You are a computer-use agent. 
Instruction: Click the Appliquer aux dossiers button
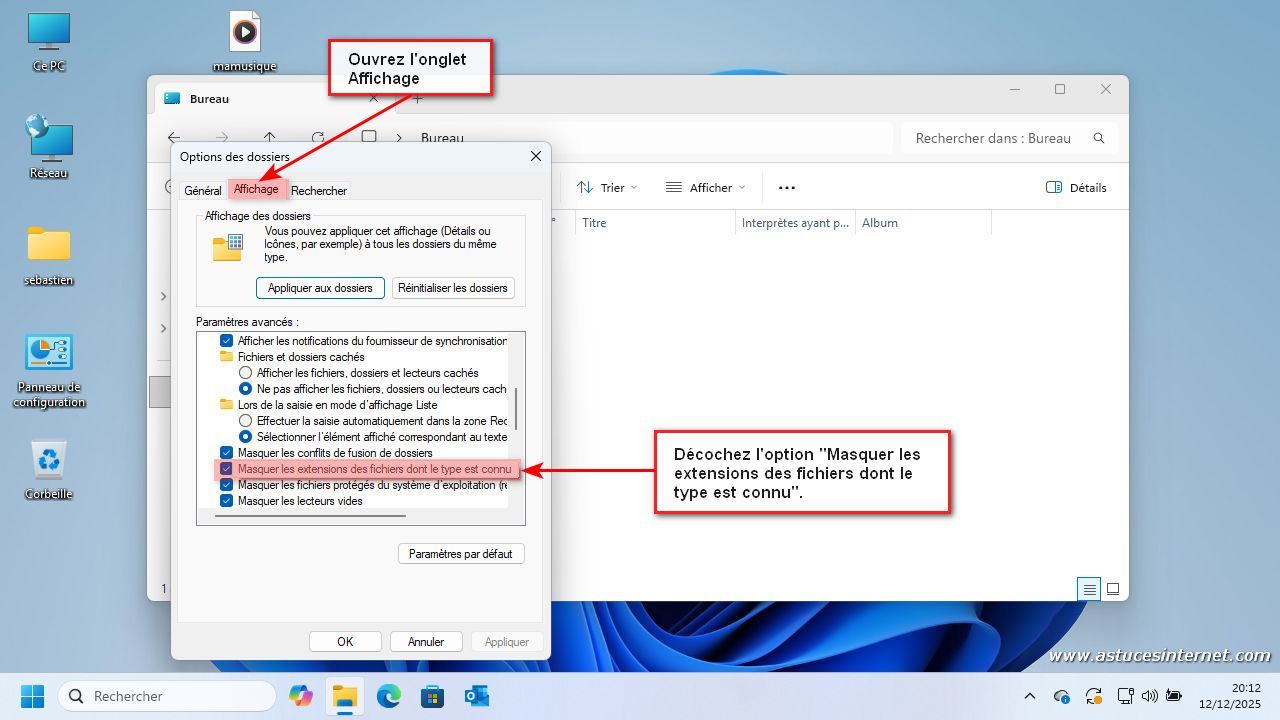(320, 288)
